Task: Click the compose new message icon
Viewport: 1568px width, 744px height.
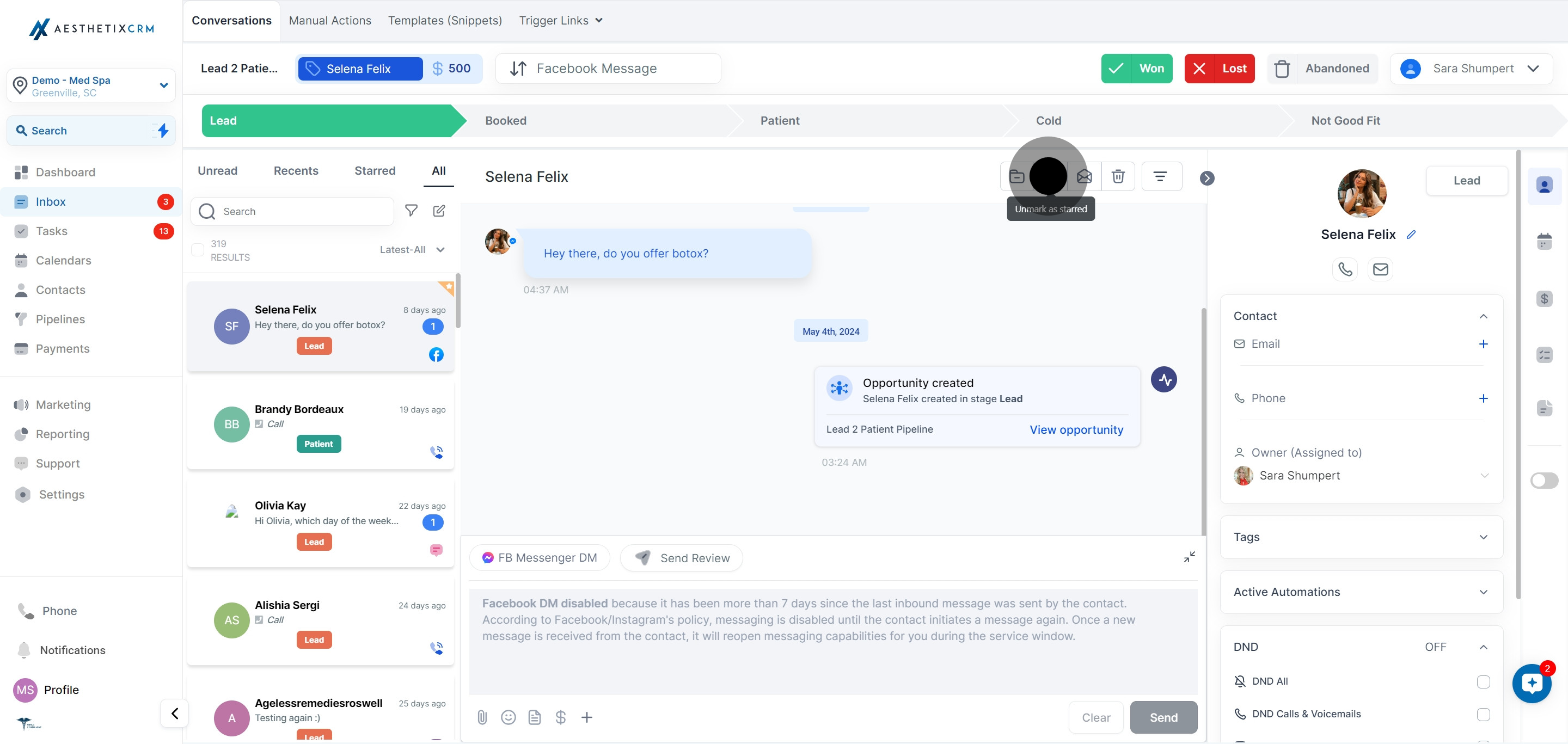Action: 439,211
